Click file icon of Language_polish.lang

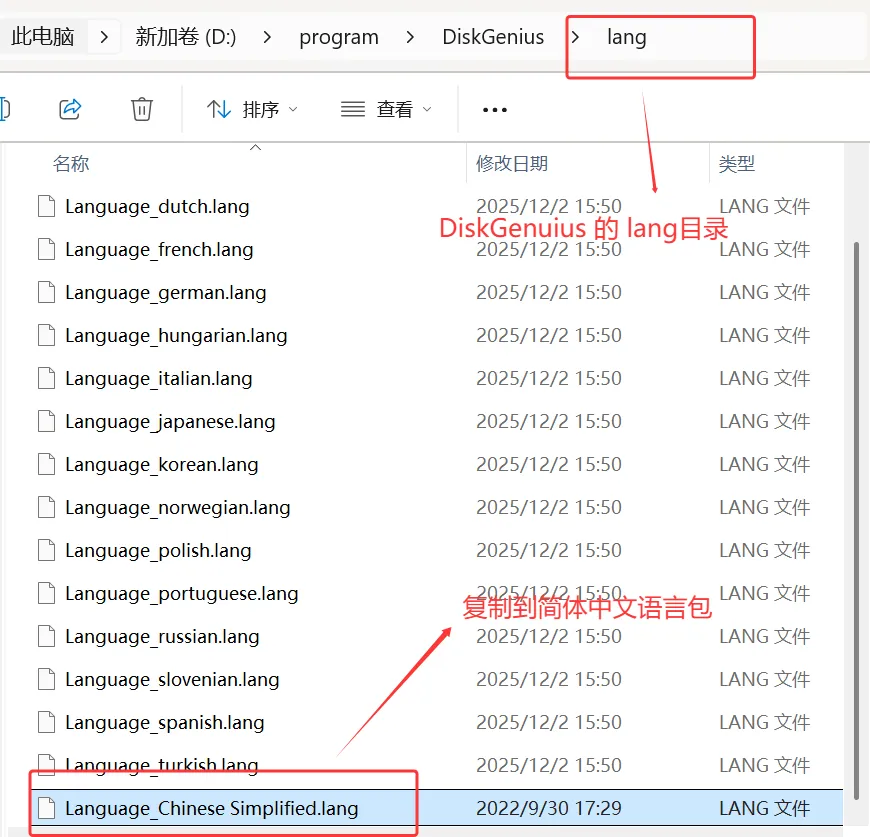47,550
